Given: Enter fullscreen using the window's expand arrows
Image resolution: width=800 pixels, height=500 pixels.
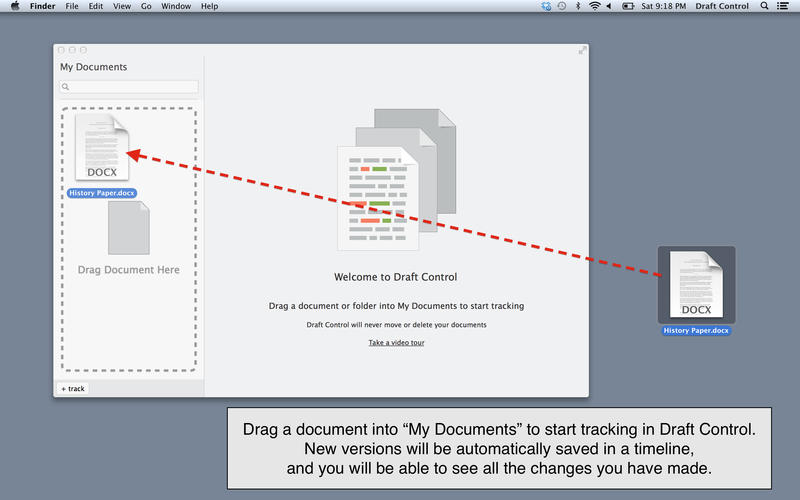Looking at the screenshot, I should click(x=582, y=50).
